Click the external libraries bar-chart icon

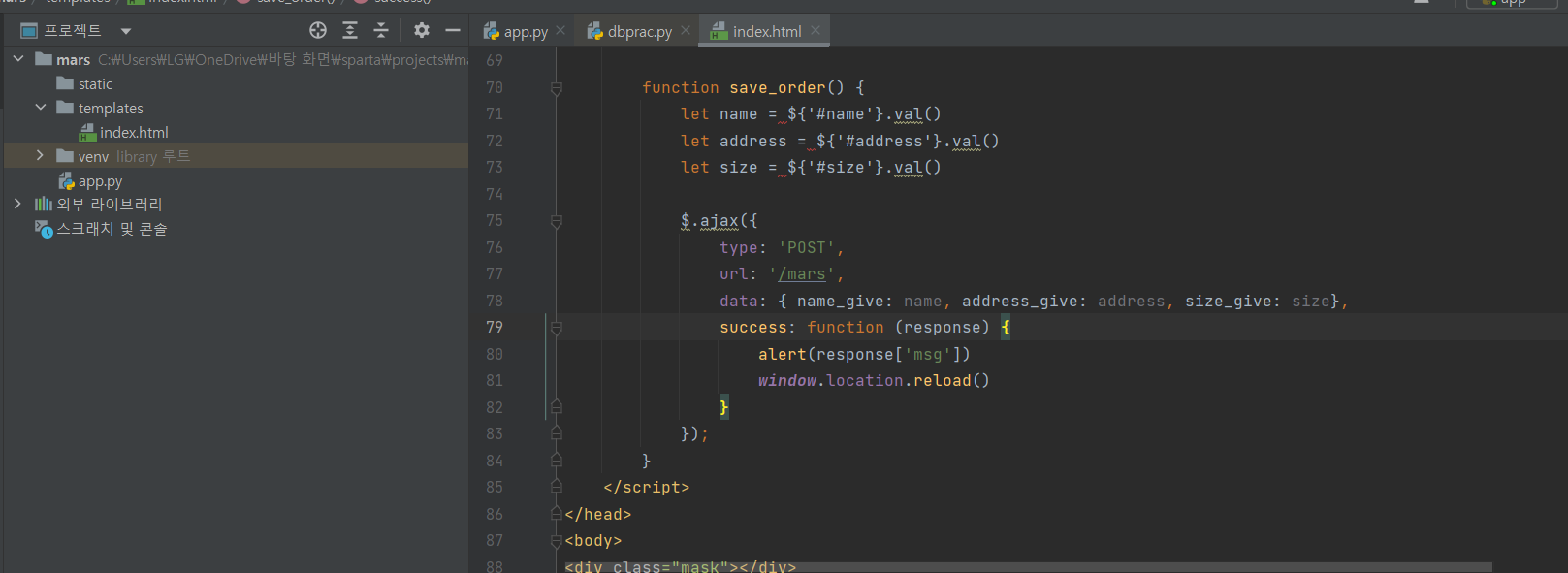click(44, 204)
